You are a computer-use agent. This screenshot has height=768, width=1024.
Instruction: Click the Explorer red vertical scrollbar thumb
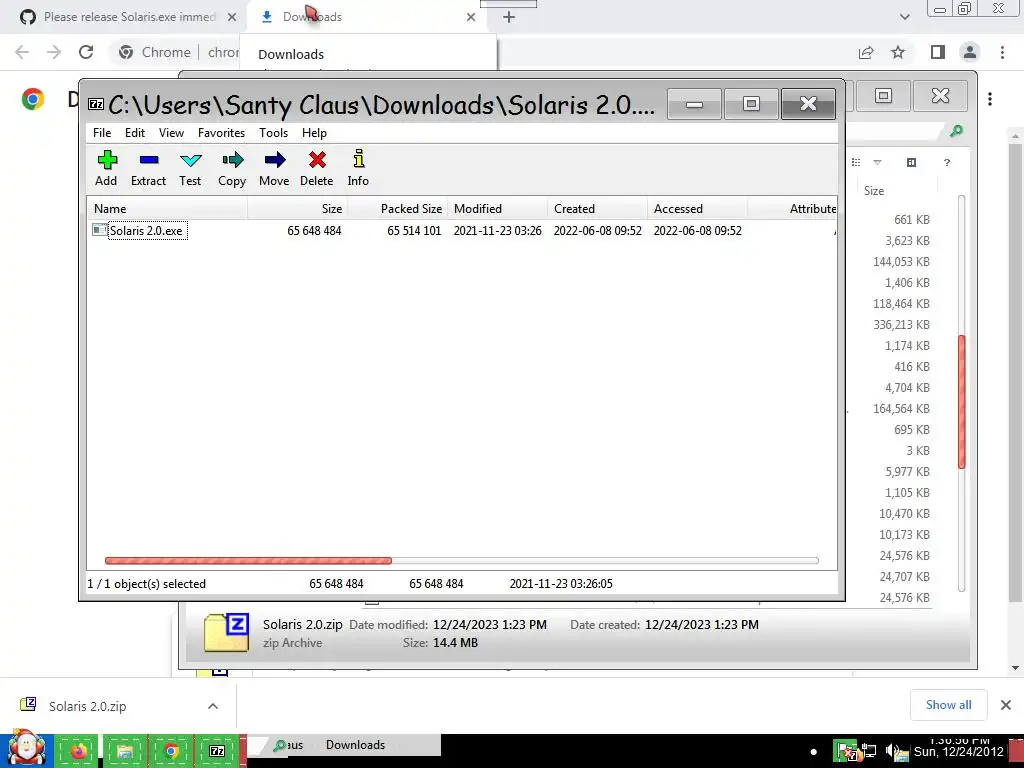coord(961,402)
